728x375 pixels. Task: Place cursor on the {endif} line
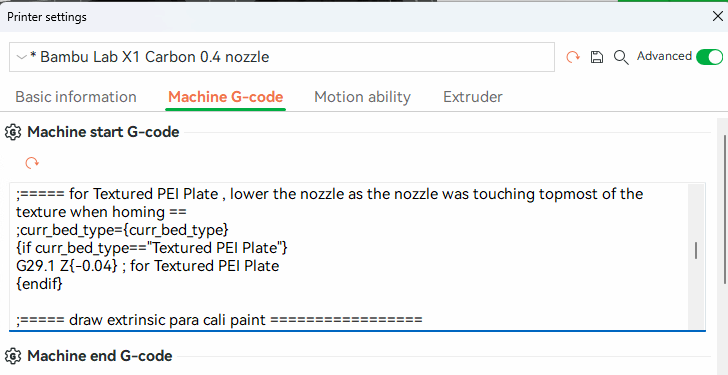(x=39, y=284)
